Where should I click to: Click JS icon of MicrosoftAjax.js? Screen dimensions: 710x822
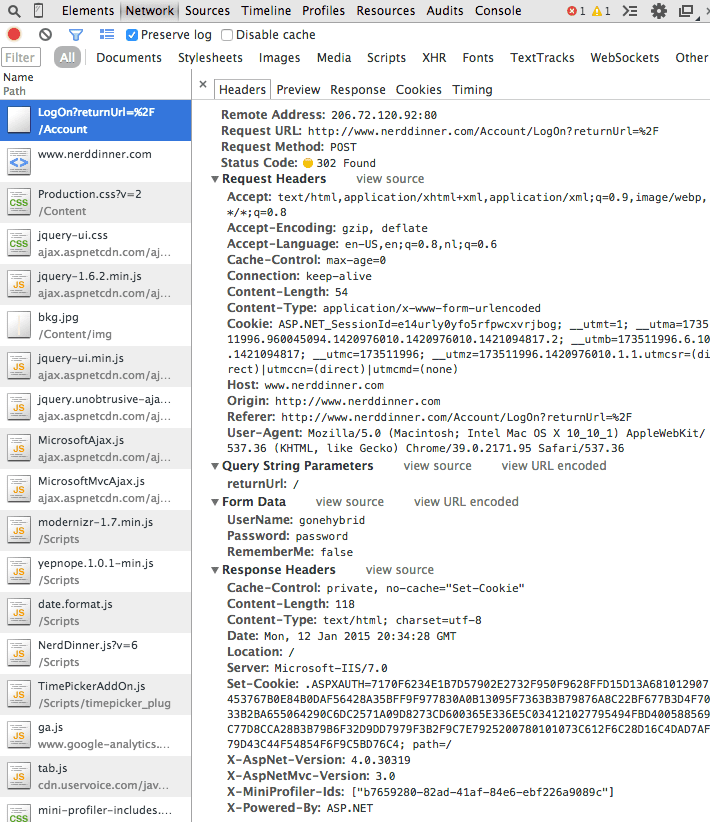tap(19, 449)
